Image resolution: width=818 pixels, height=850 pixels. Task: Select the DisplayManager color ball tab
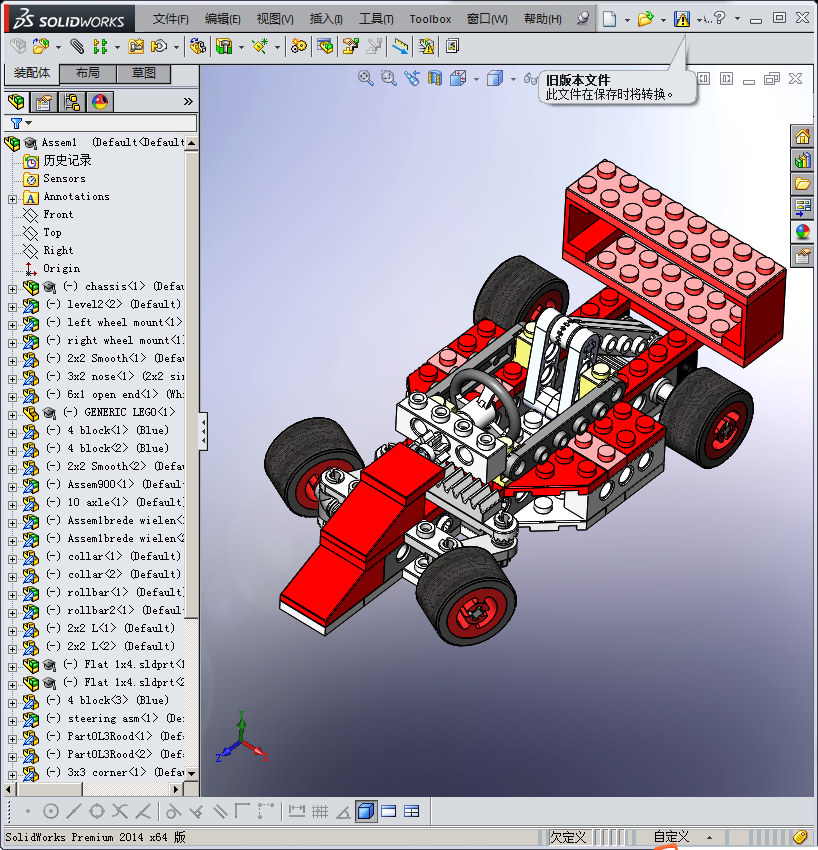point(100,101)
